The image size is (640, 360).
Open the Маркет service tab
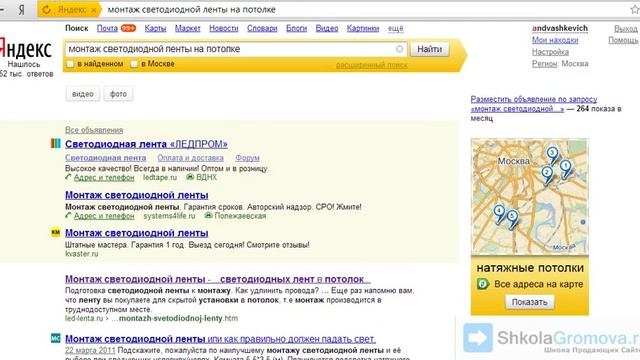pos(188,28)
